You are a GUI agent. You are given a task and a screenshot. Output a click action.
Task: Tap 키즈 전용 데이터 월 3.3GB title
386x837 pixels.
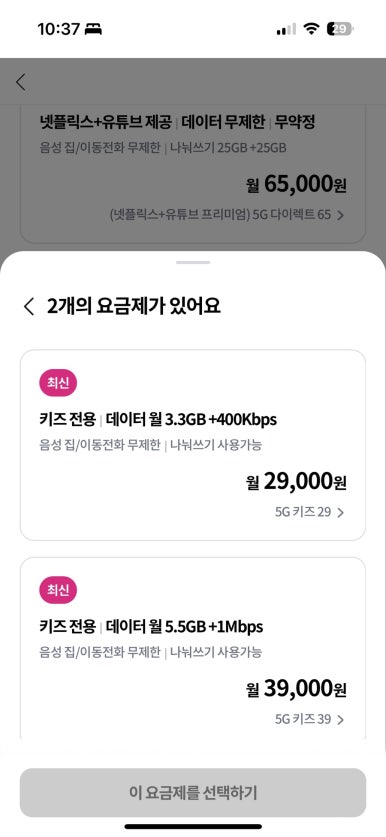click(x=158, y=420)
